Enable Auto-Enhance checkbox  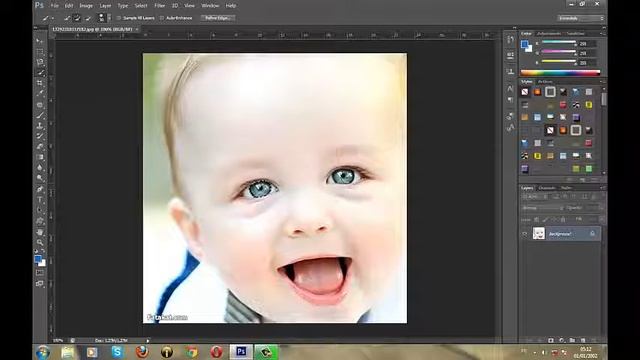[162, 18]
